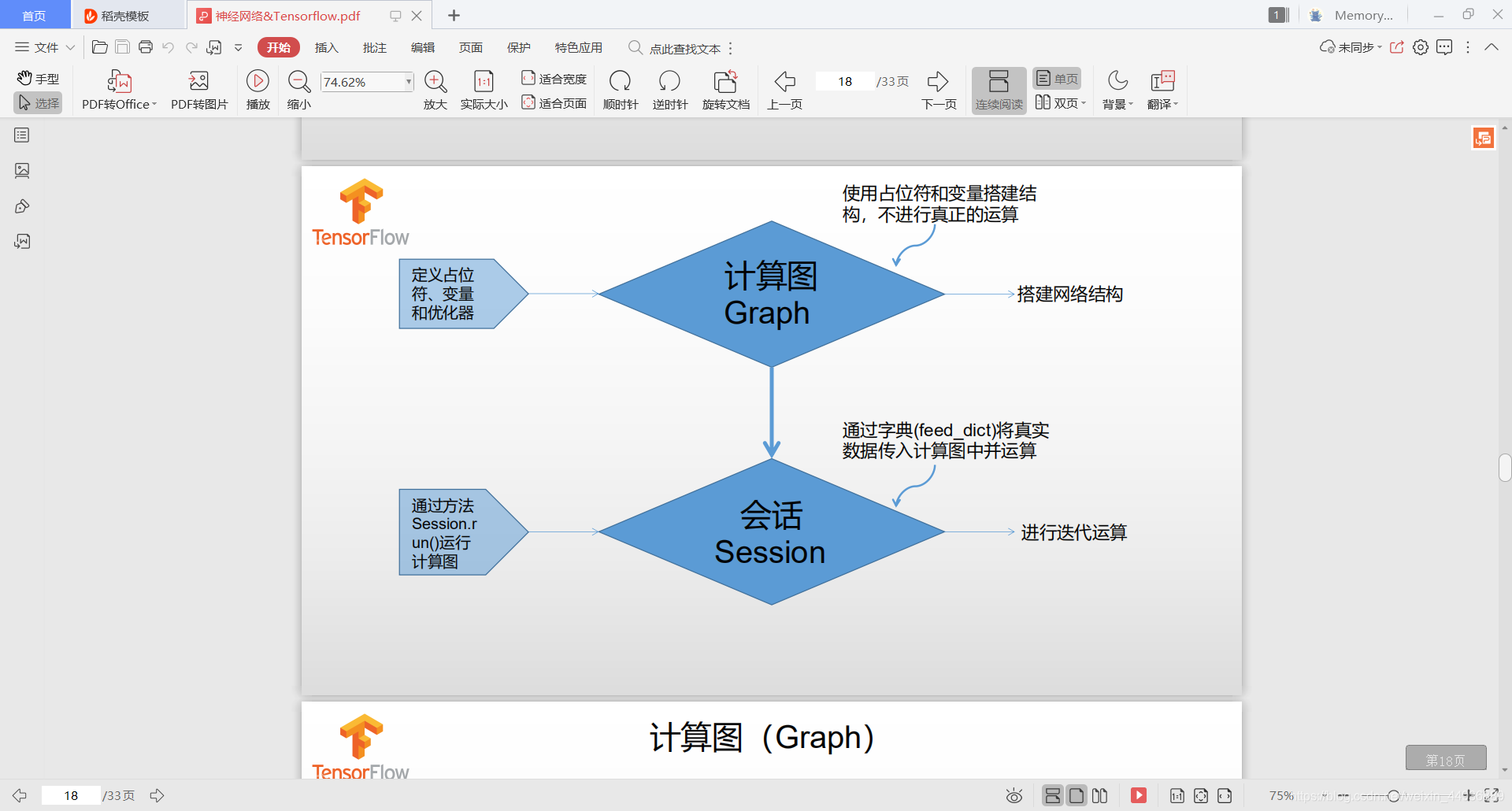
Task: Open the 页面 ribbon tab
Action: coord(471,47)
